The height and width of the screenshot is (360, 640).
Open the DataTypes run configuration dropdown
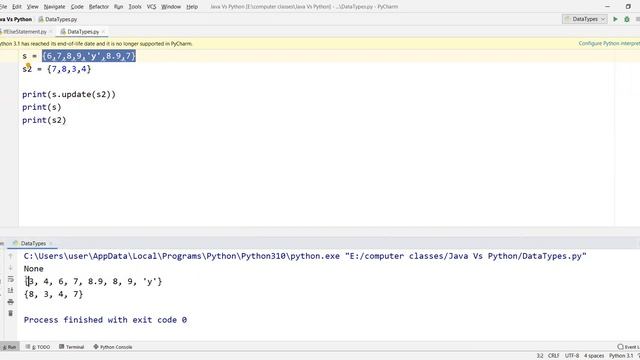[584, 19]
